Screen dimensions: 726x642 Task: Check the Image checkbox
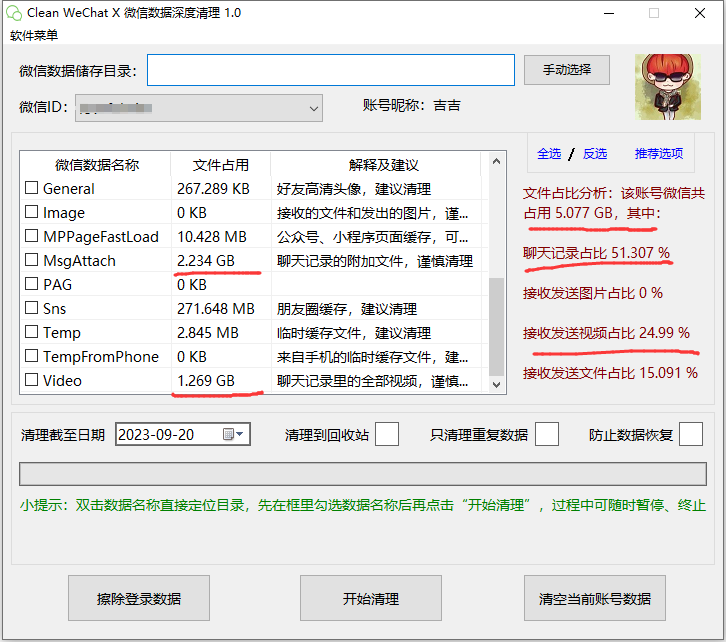[31, 212]
